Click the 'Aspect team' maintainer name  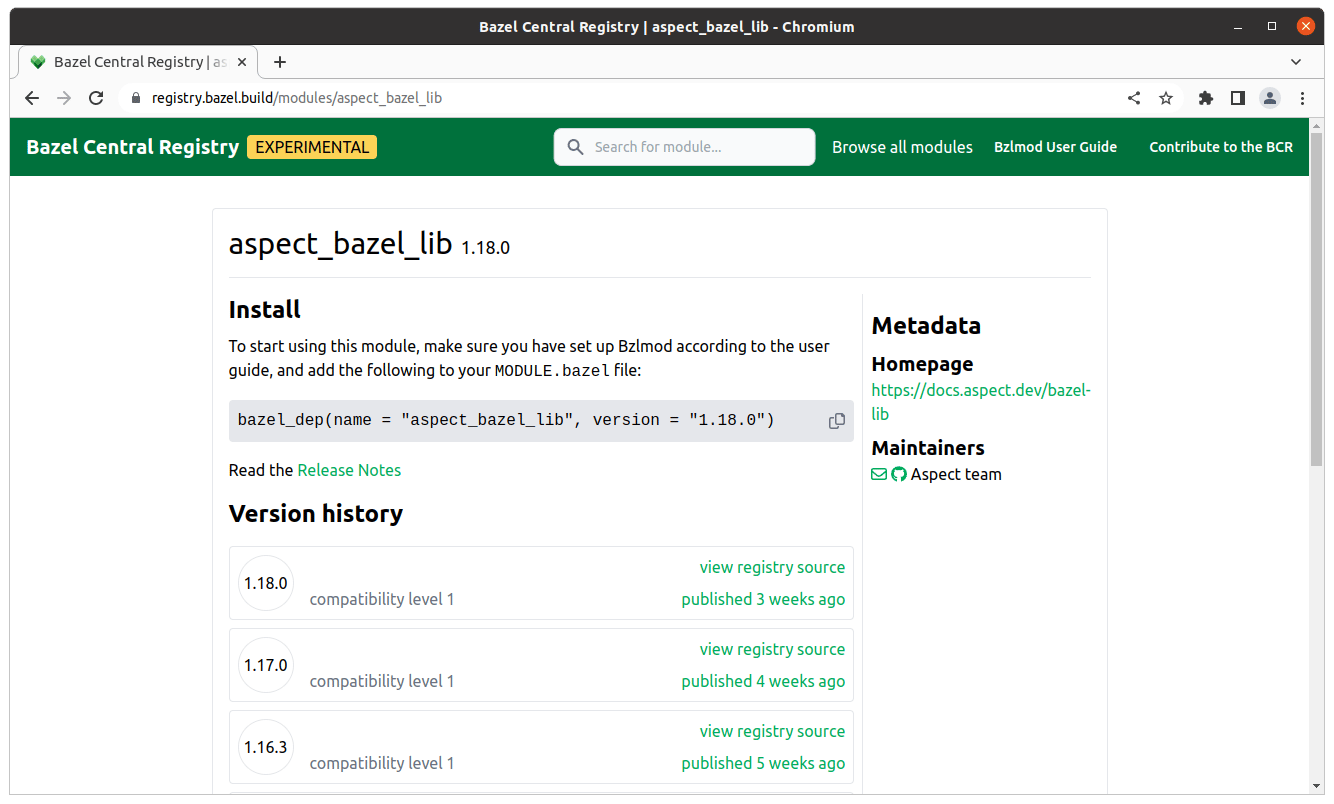[x=956, y=474]
